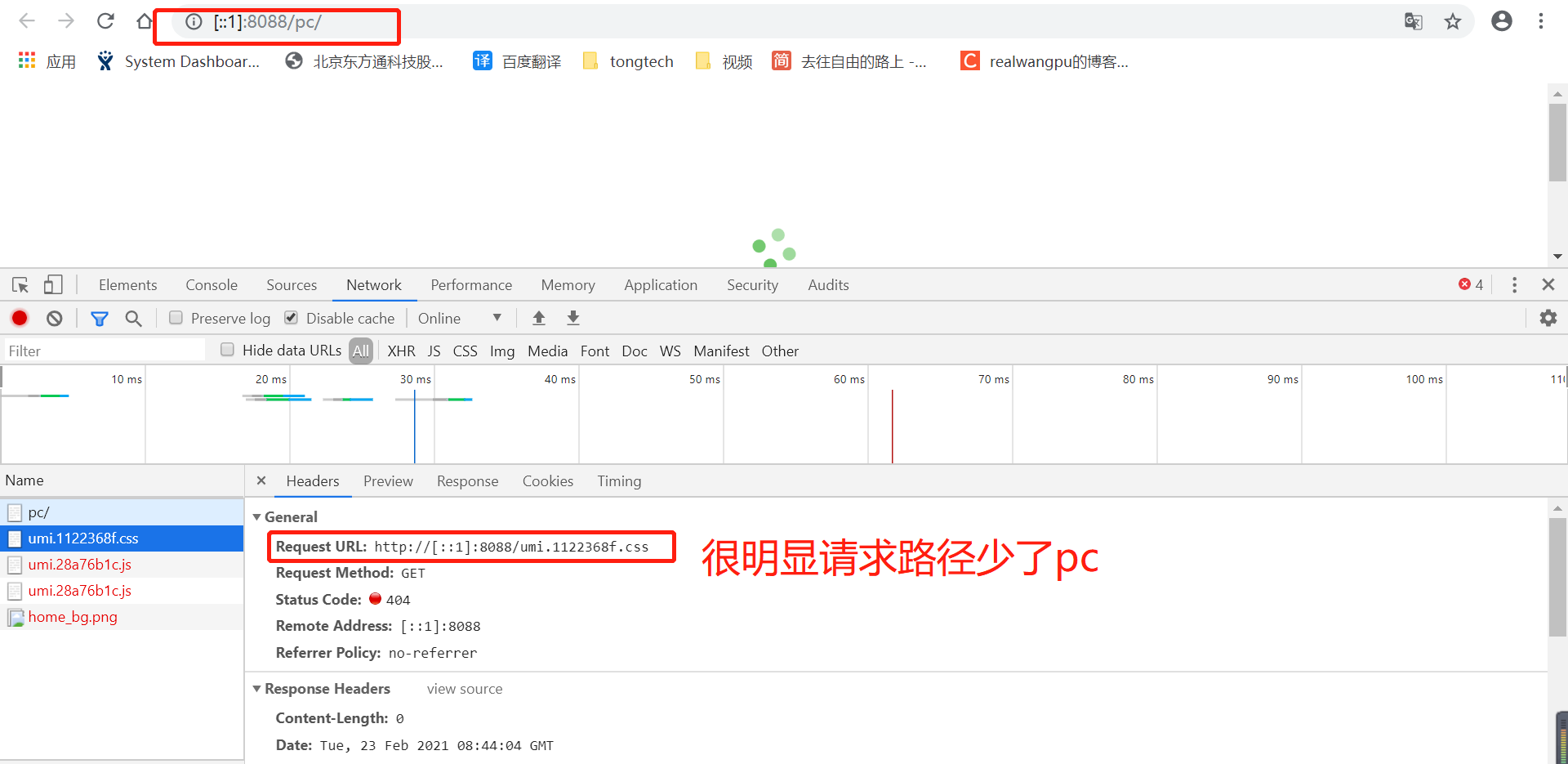Toggle the device toolbar emulation icon
Image resolution: width=1568 pixels, height=764 pixels.
[x=52, y=284]
